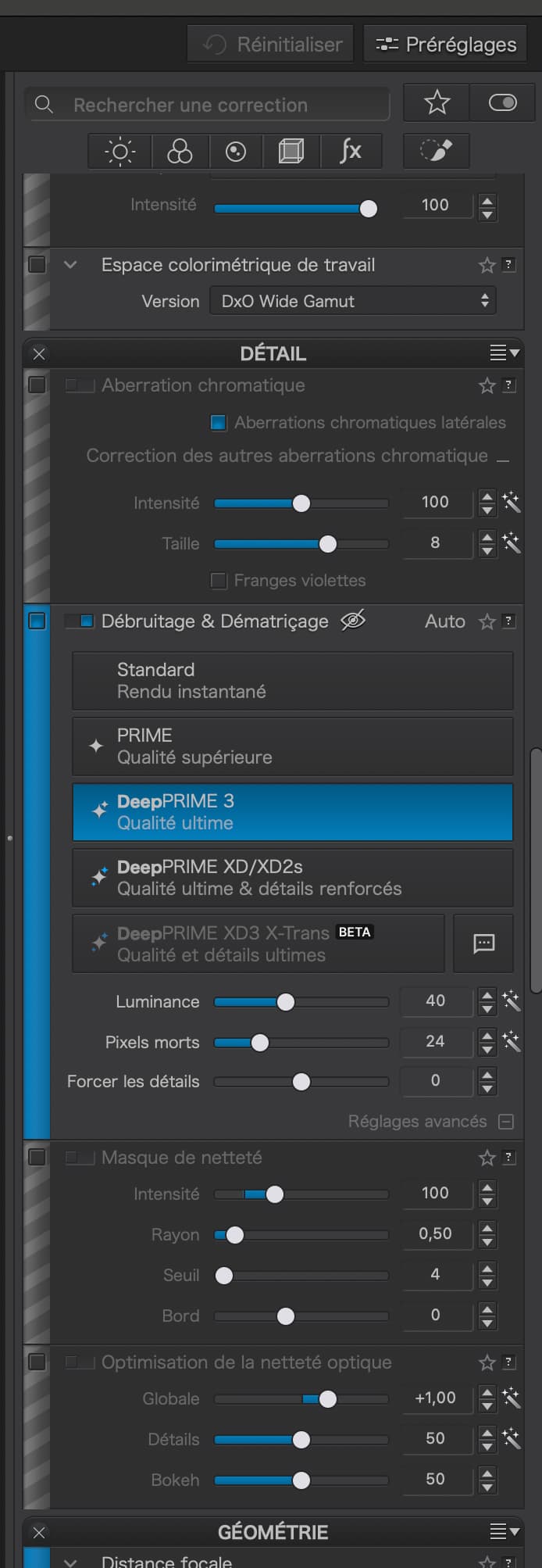
Task: Show favorite corrections with star icon
Action: pos(437,102)
